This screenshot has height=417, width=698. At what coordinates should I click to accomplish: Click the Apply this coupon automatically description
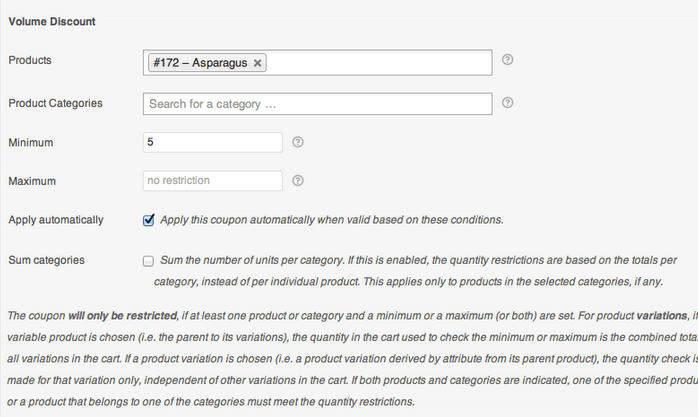332,220
